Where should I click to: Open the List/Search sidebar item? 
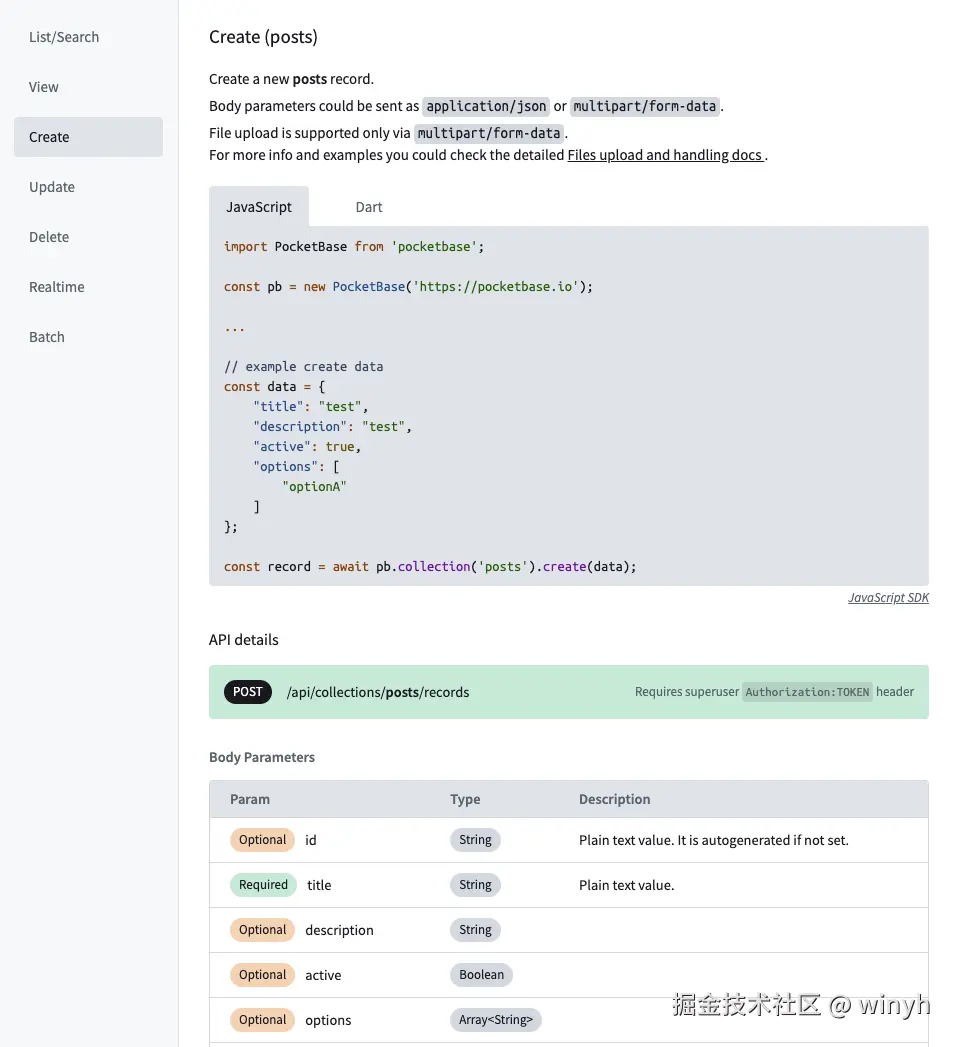[64, 37]
